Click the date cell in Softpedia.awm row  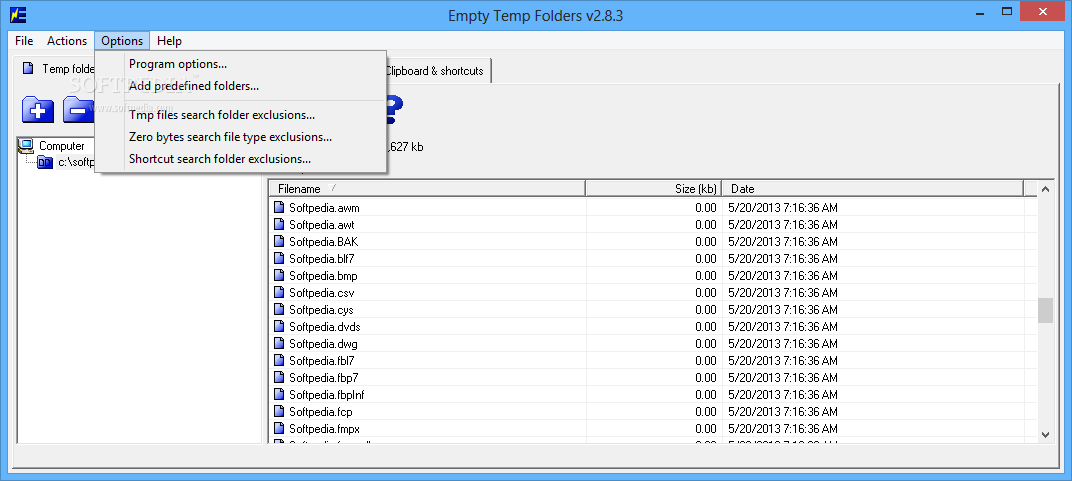coord(783,207)
